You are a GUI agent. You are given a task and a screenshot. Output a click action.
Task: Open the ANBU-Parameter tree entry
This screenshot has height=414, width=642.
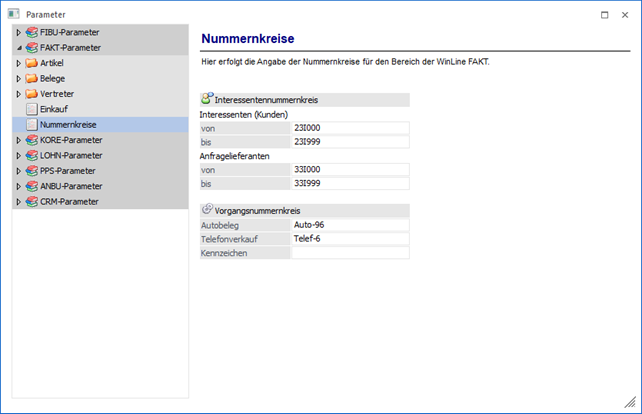(x=72, y=186)
